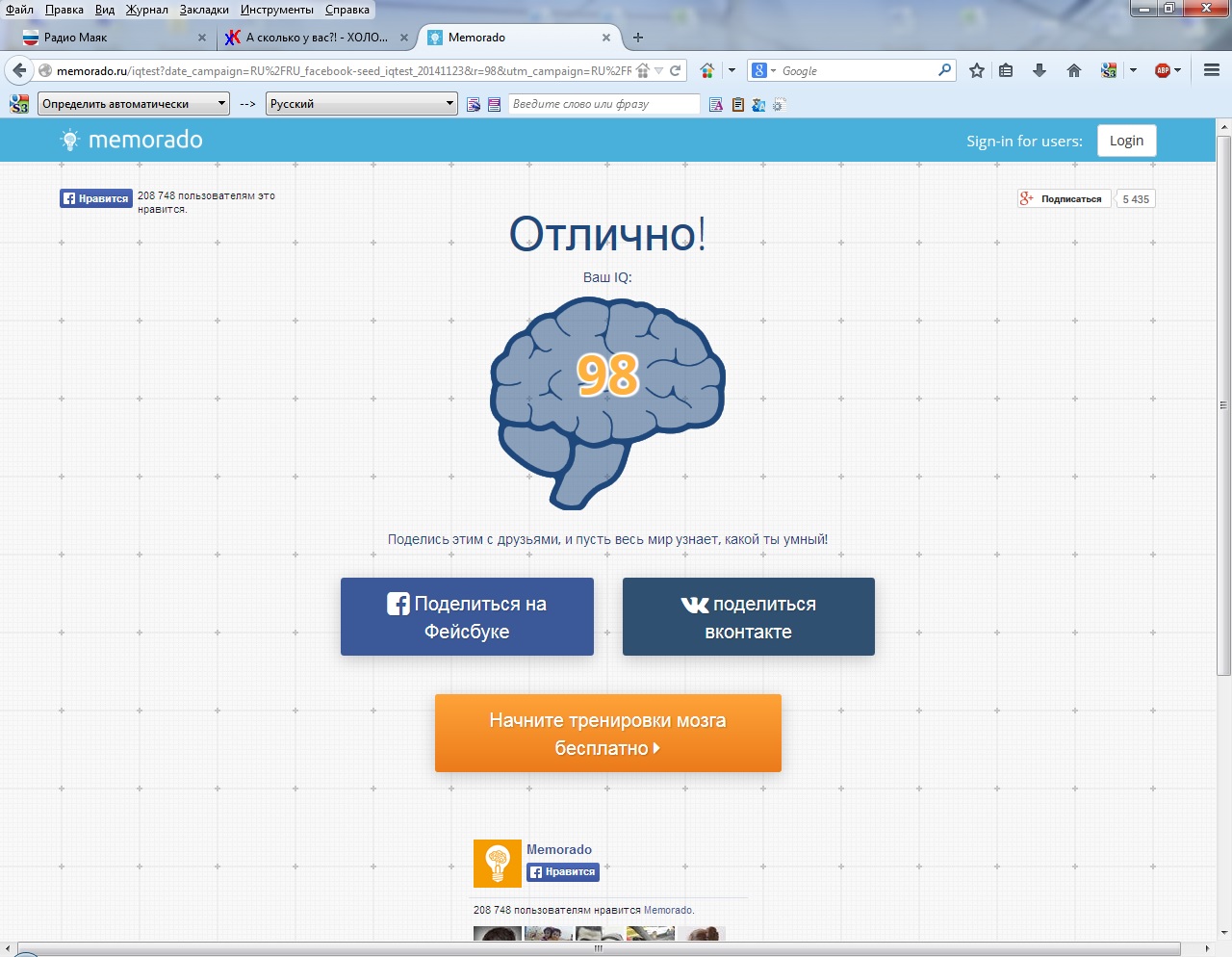Open the Firefox hamburger menu
This screenshot has width=1232, height=957.
(x=1212, y=70)
